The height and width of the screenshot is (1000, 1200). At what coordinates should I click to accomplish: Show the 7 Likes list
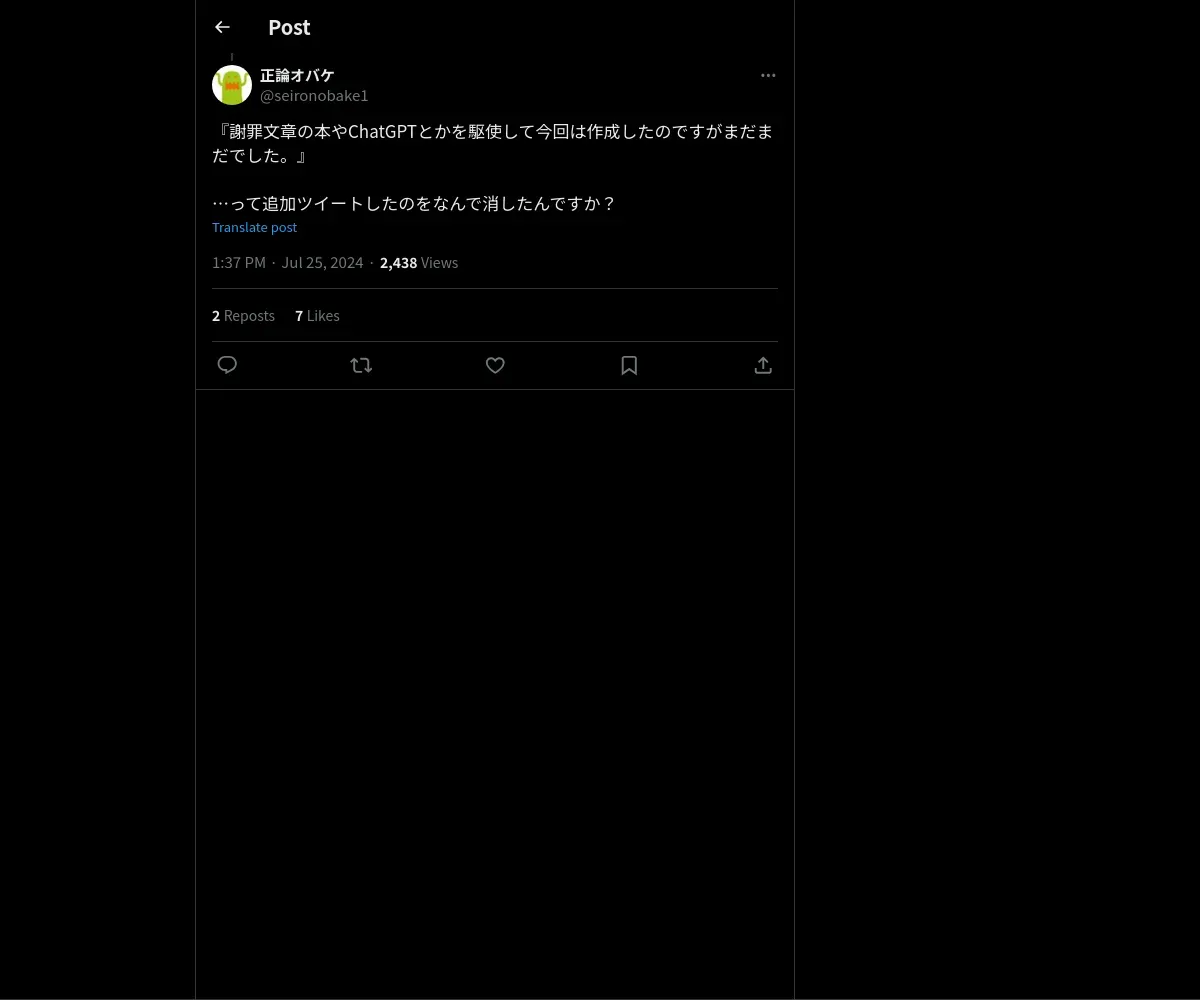point(317,315)
